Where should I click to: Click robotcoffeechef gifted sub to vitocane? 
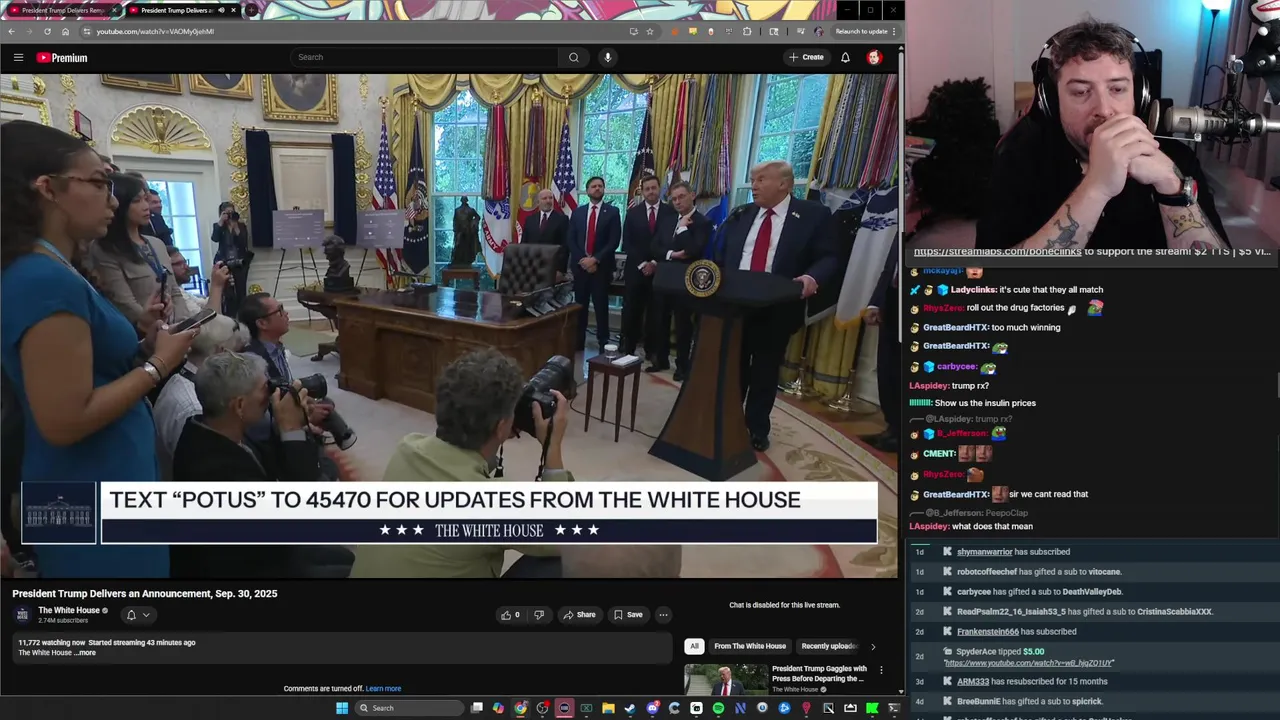(1039, 572)
